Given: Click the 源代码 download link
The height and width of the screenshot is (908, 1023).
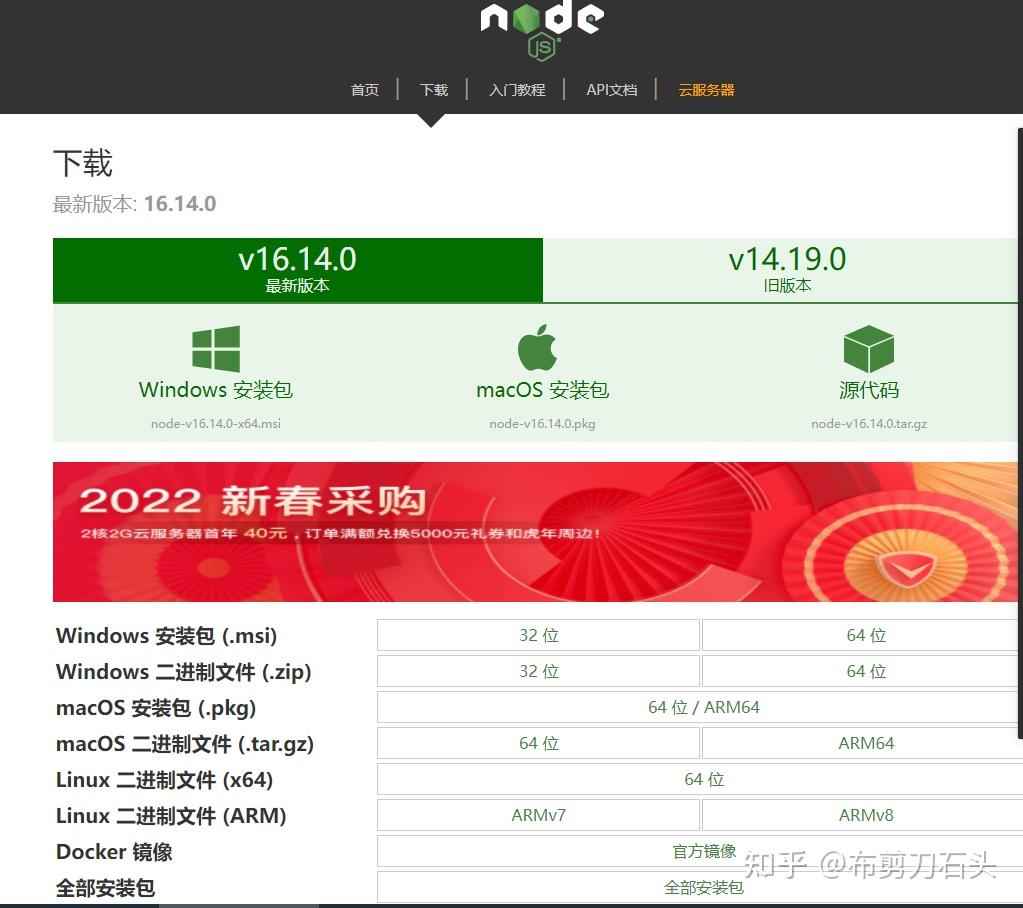Looking at the screenshot, I should click(868, 389).
